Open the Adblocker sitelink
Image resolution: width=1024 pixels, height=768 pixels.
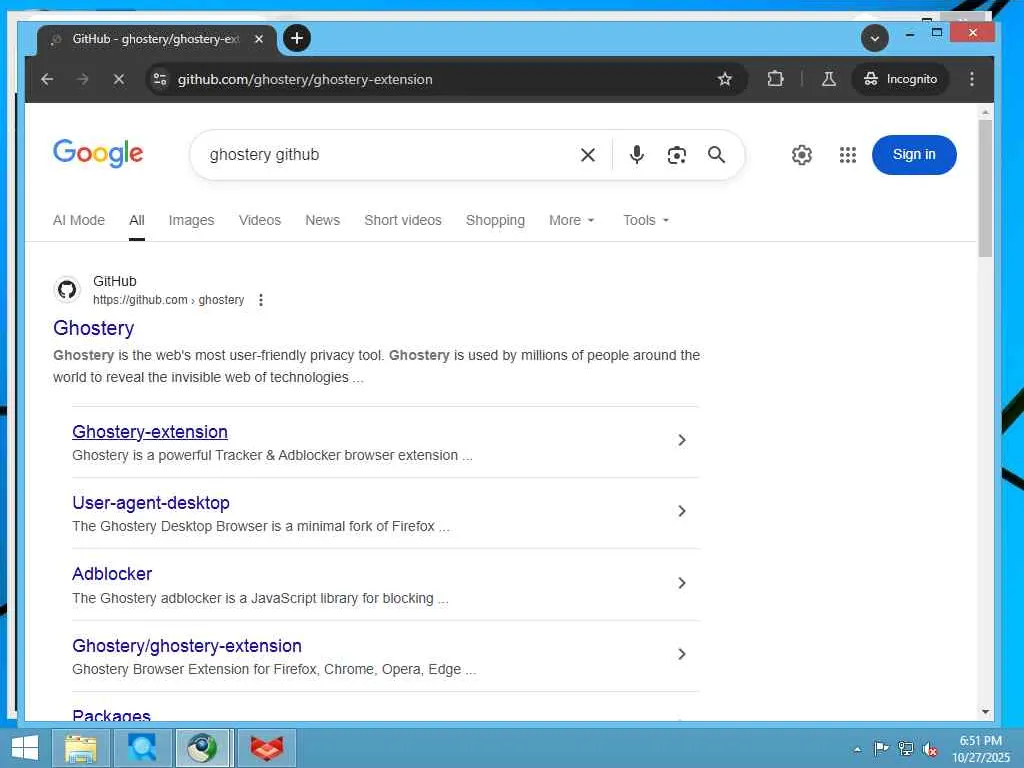(112, 574)
